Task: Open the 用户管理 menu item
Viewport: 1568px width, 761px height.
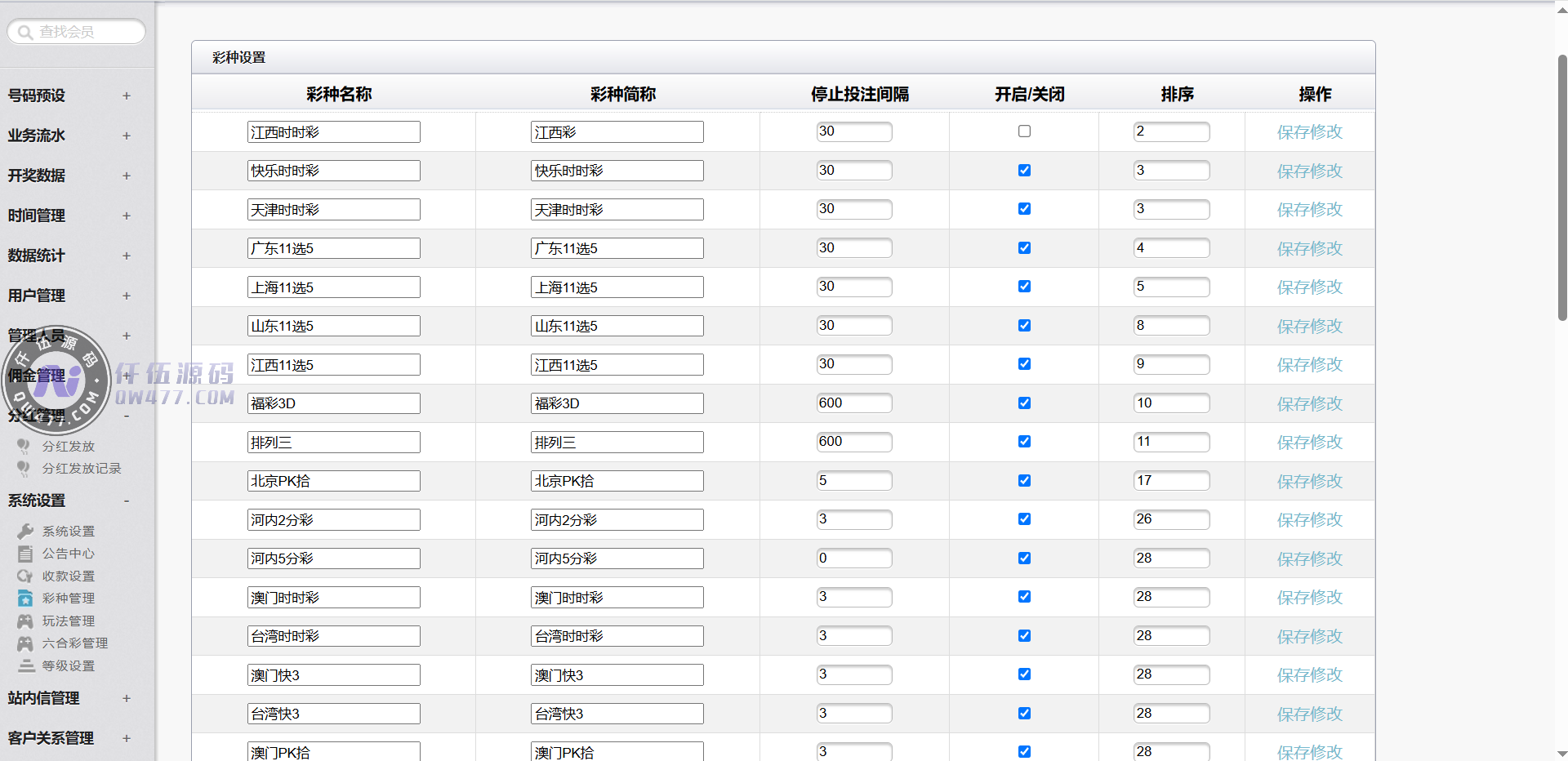Action: pos(37,296)
